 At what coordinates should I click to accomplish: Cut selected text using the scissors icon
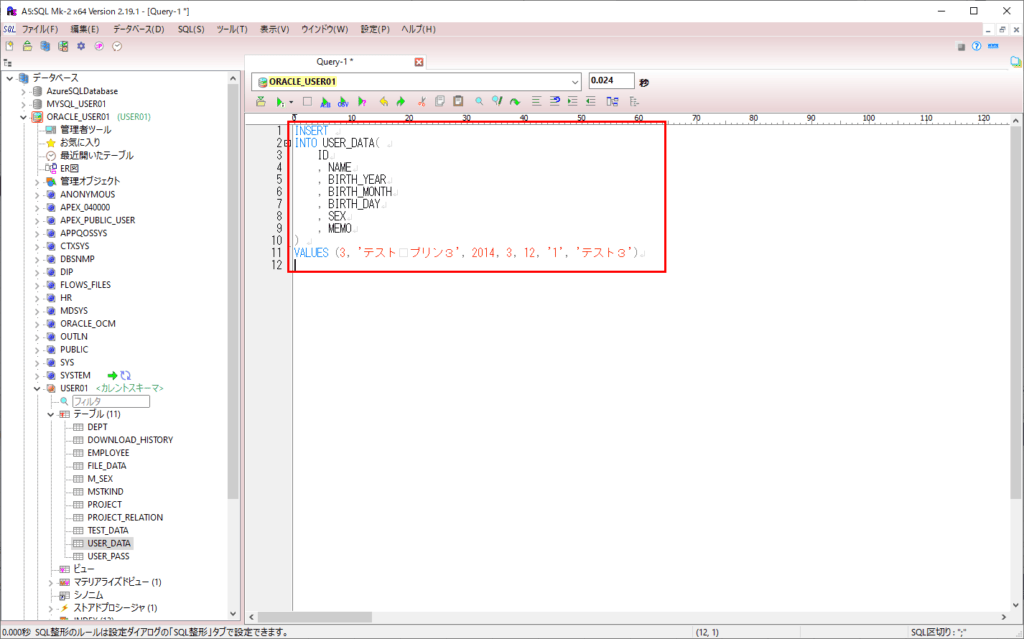tap(422, 101)
